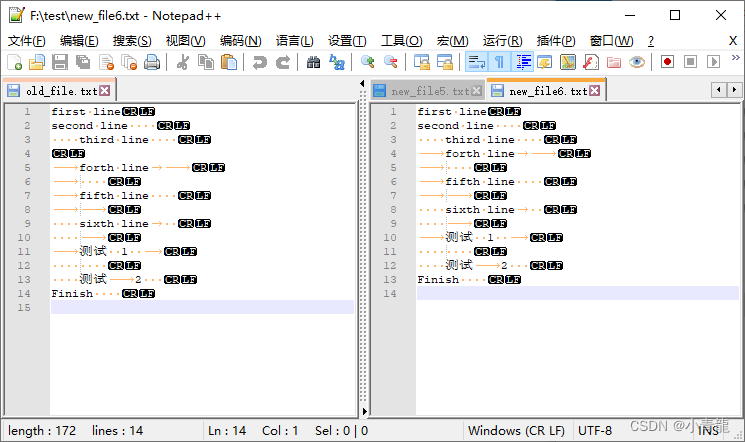Toggle the Monitoring eye icon
This screenshot has width=745, height=442.
tap(637, 62)
